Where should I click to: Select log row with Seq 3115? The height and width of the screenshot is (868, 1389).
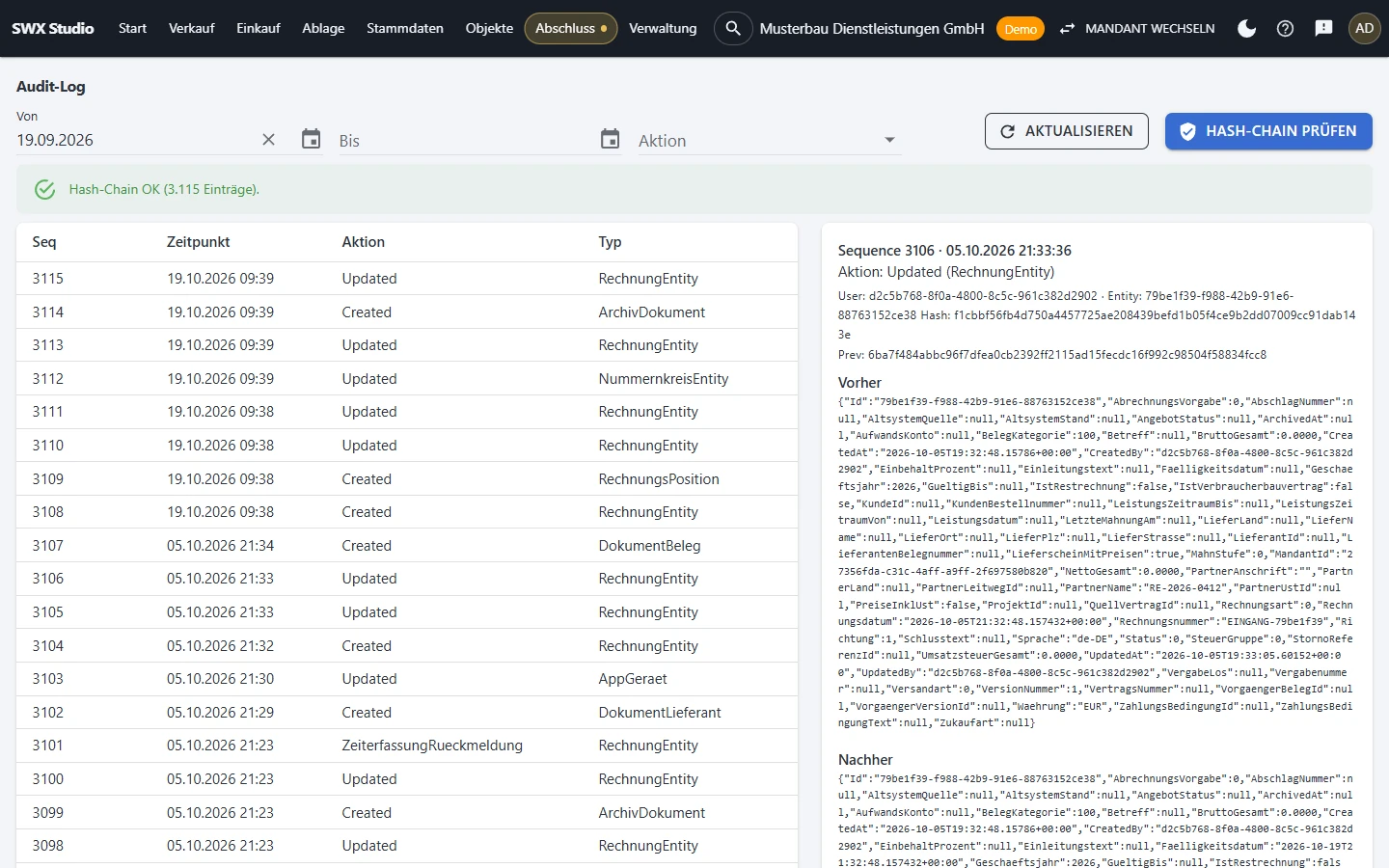[407, 279]
